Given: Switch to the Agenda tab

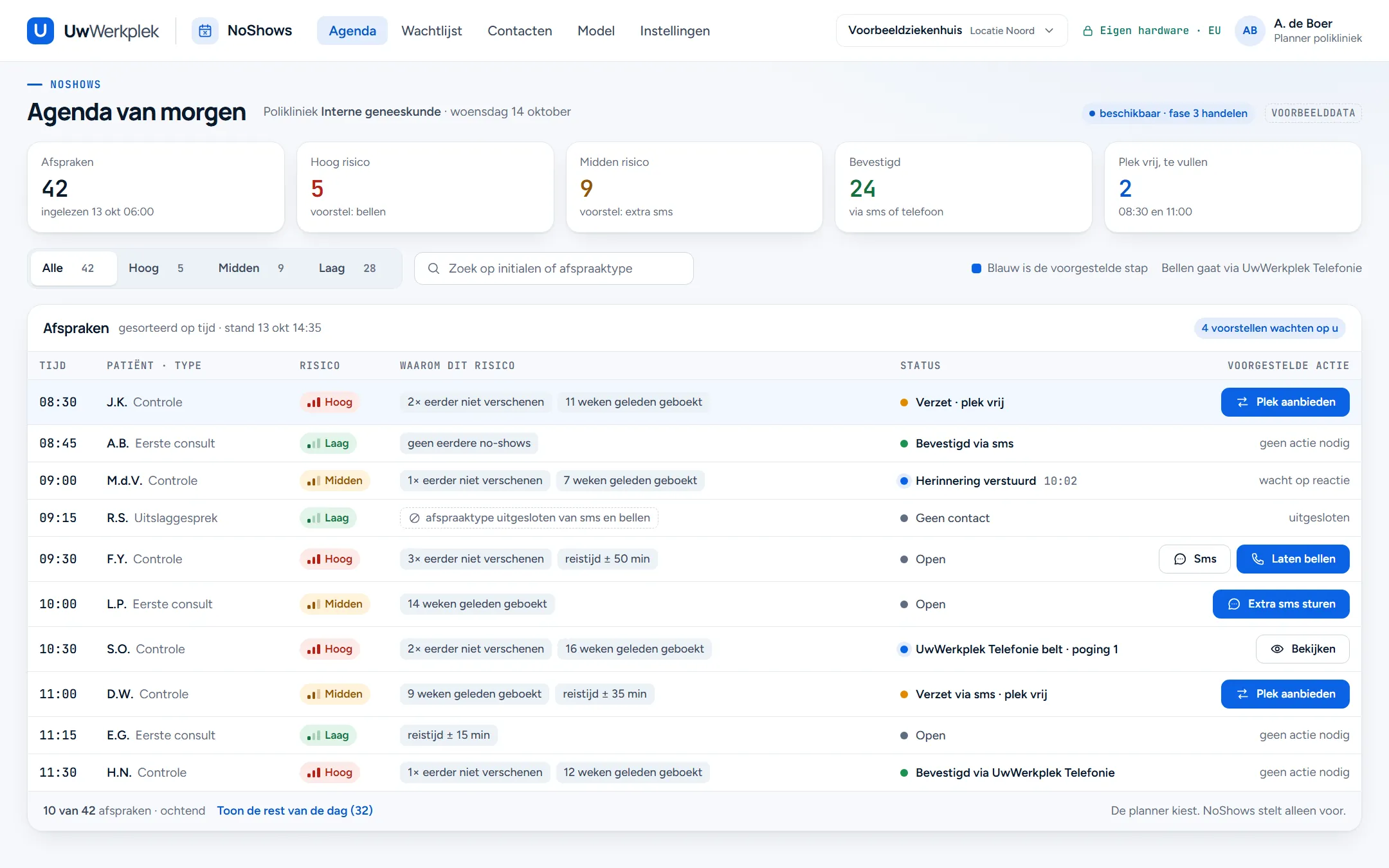Looking at the screenshot, I should click(x=352, y=30).
